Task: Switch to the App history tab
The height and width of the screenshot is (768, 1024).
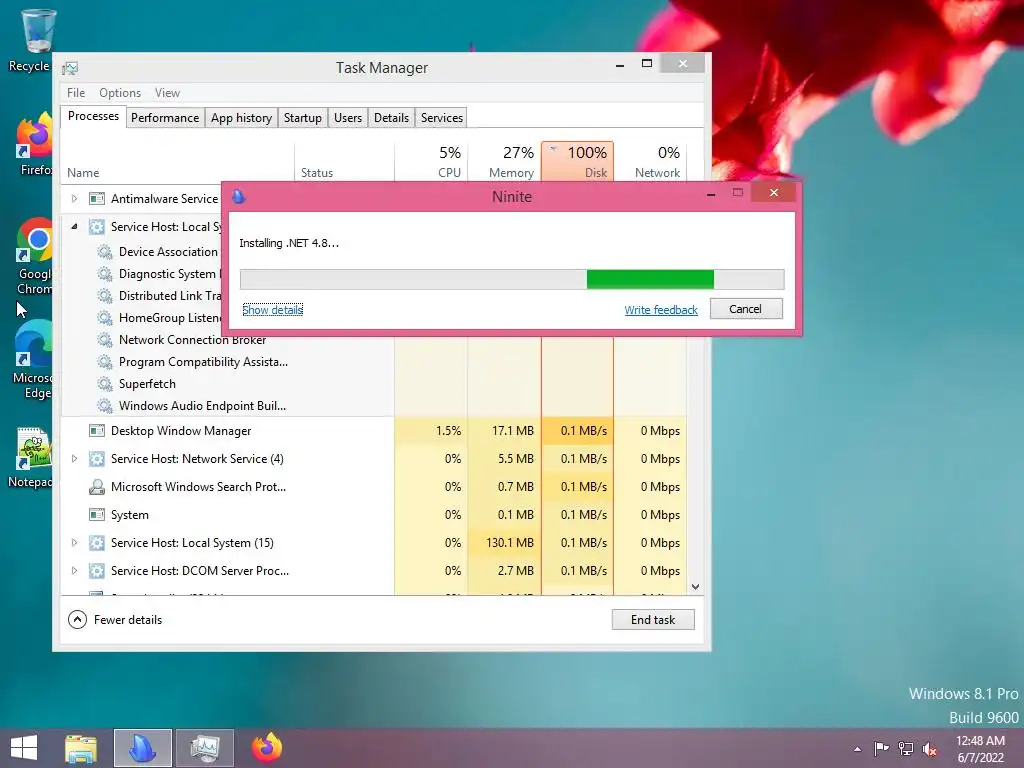Action: (x=241, y=118)
